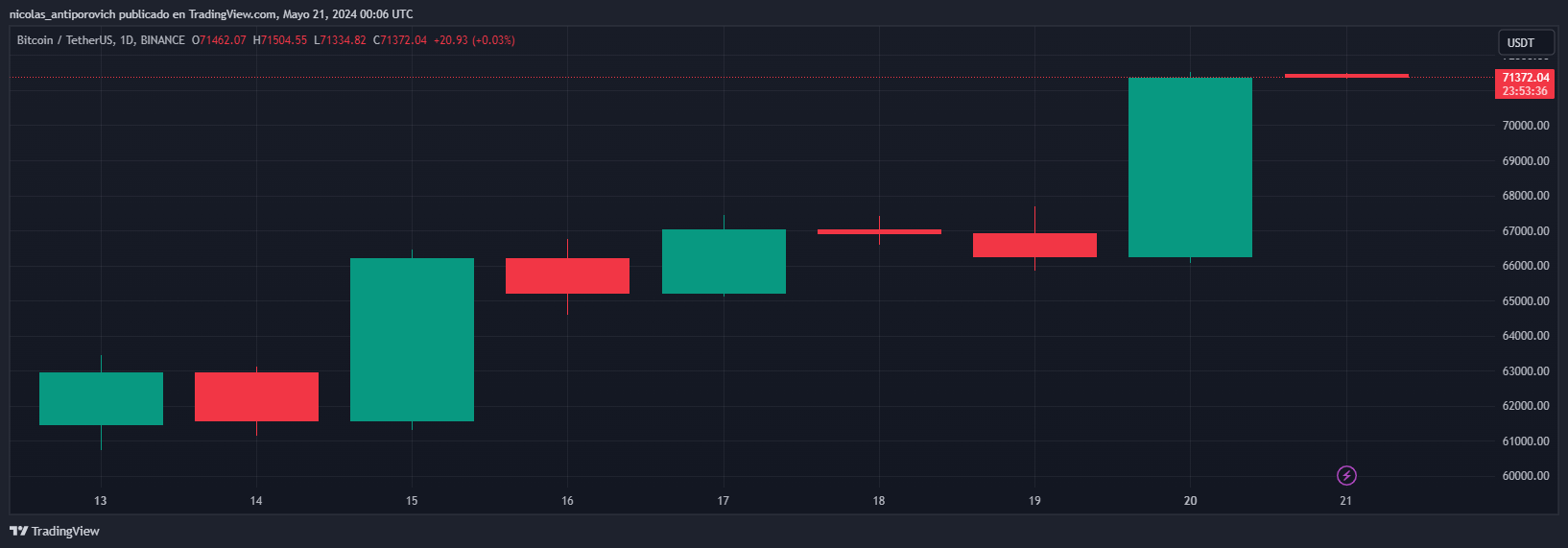Click the purple lightning event icon

pos(1346,475)
